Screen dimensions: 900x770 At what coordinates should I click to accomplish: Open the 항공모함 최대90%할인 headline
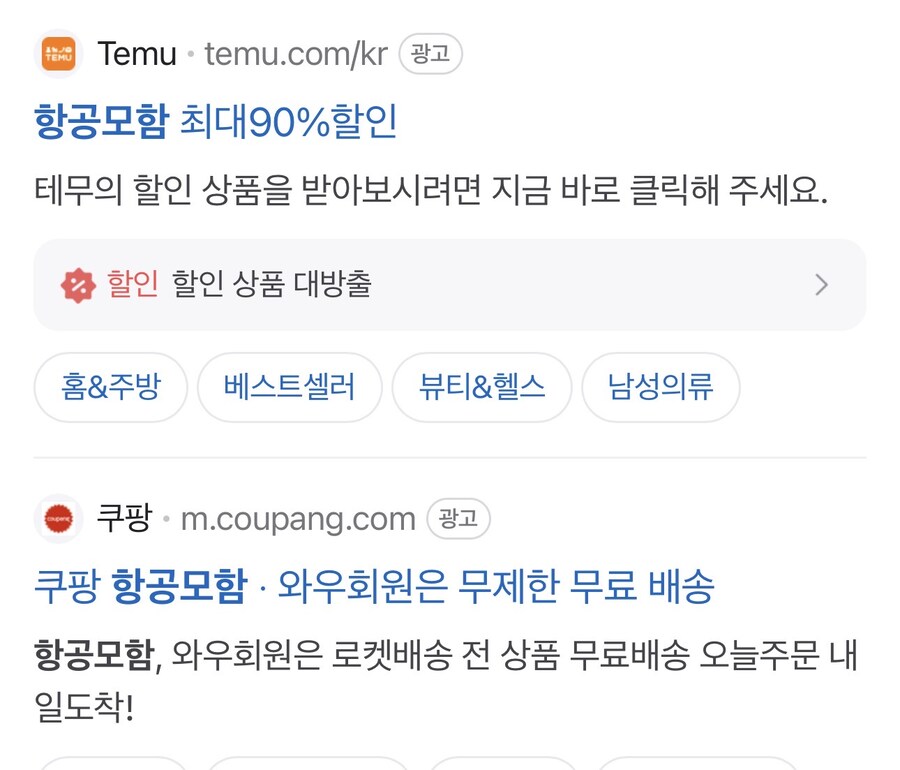tap(216, 122)
